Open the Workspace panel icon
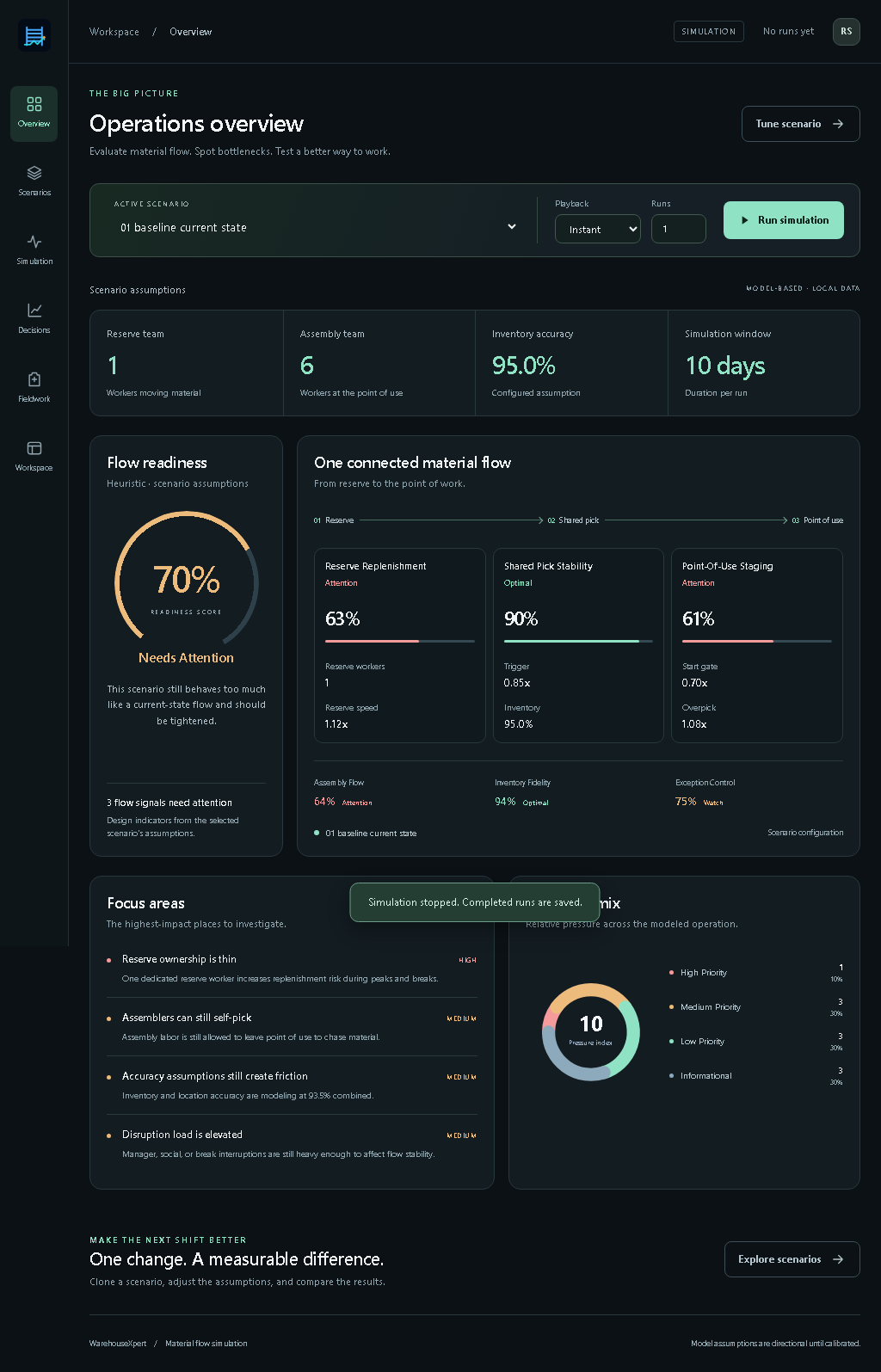Viewport: 881px width, 1372px height. [34, 448]
